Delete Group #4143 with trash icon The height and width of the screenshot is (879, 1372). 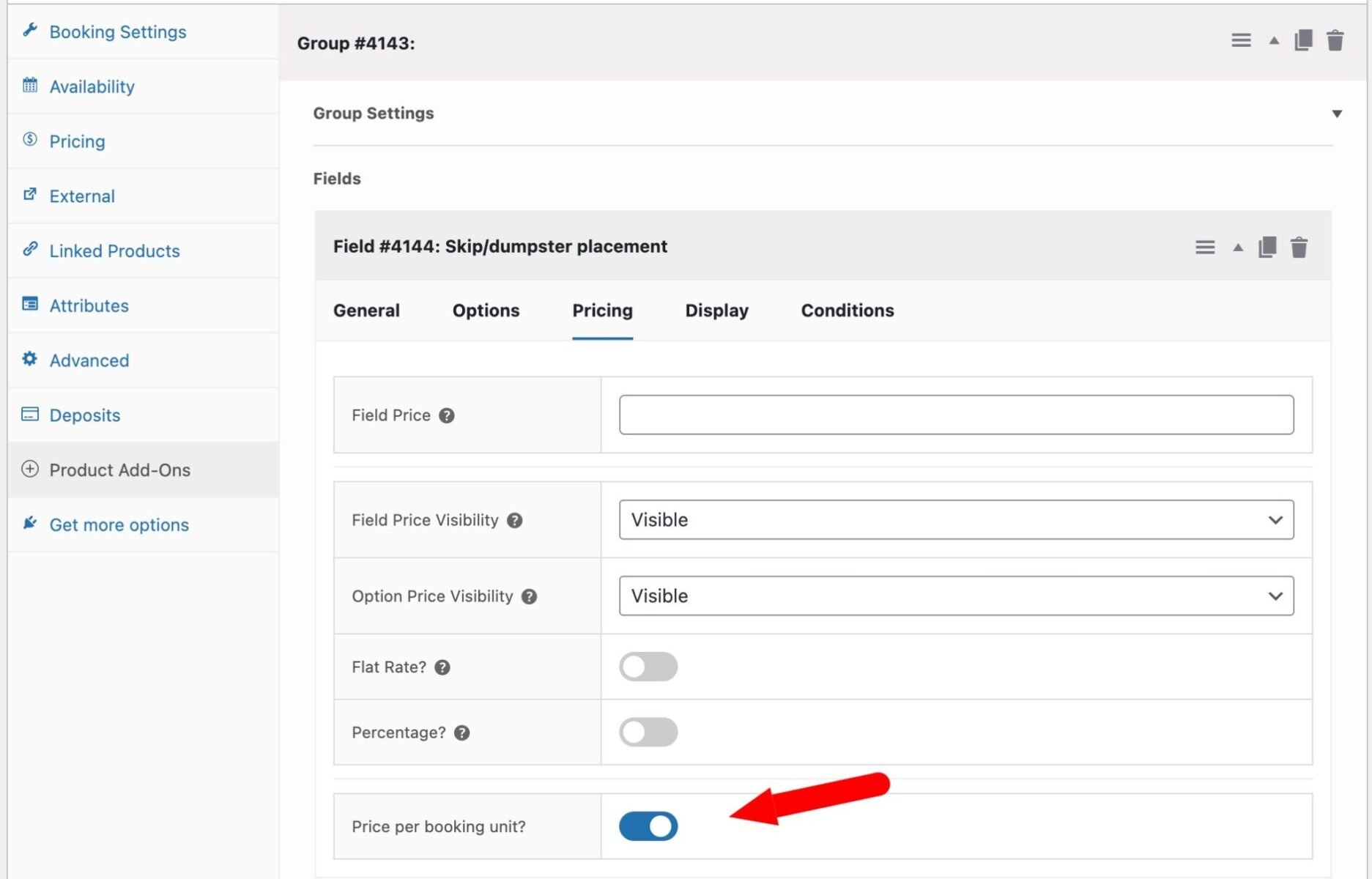point(1335,41)
